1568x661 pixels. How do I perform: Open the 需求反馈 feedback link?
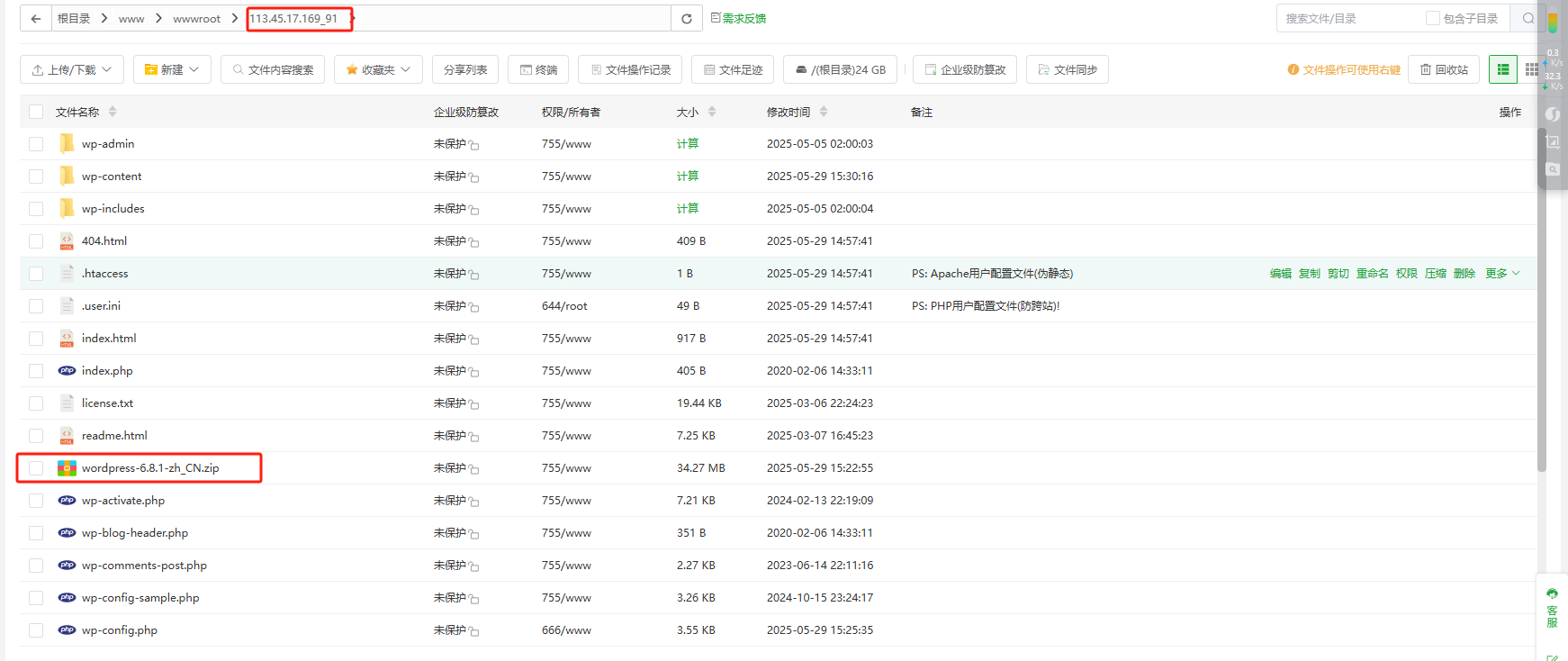click(x=739, y=18)
